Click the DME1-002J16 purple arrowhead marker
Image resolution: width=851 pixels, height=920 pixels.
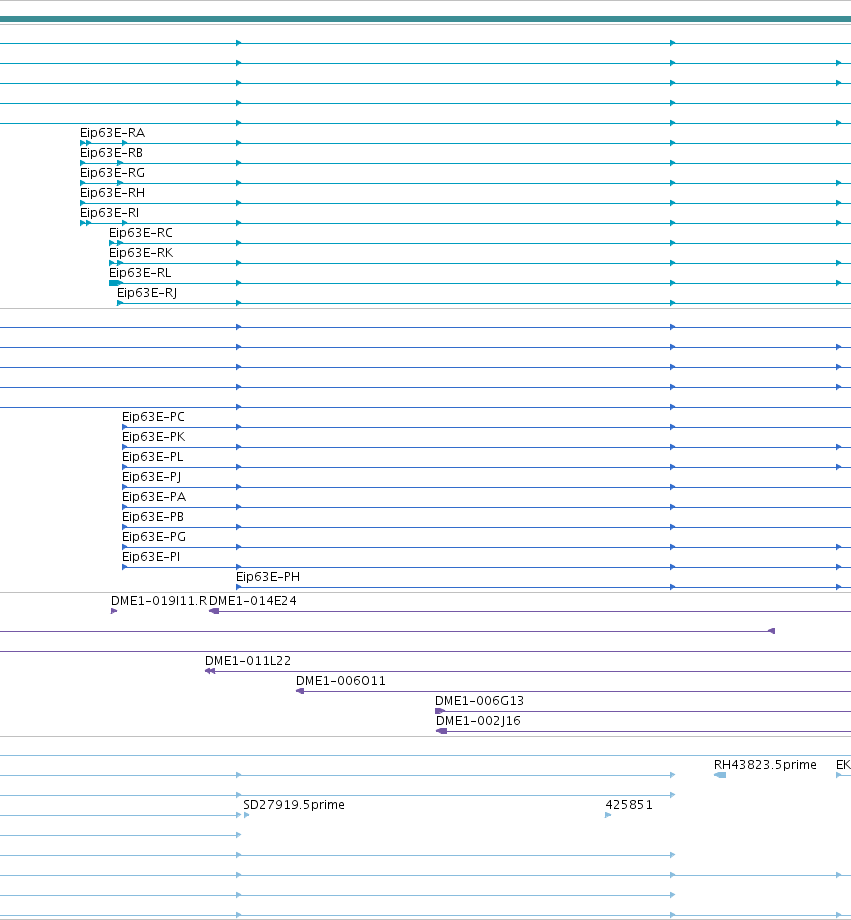[x=441, y=731]
